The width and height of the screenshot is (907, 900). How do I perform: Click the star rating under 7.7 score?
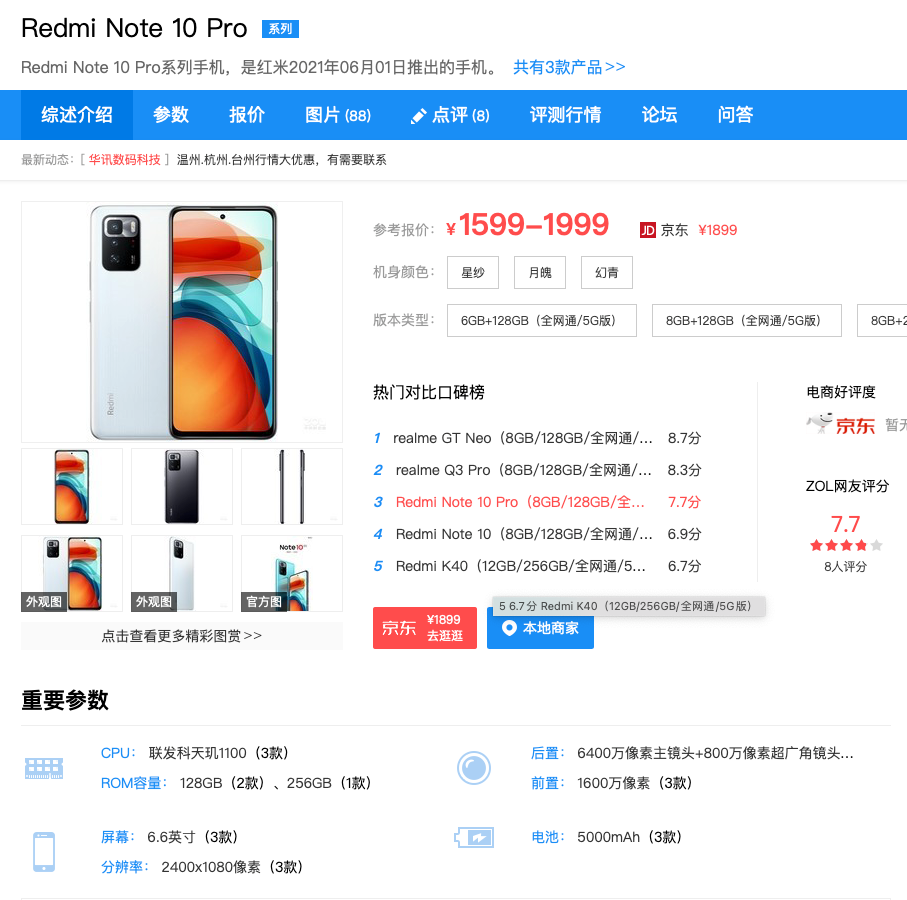[x=846, y=545]
